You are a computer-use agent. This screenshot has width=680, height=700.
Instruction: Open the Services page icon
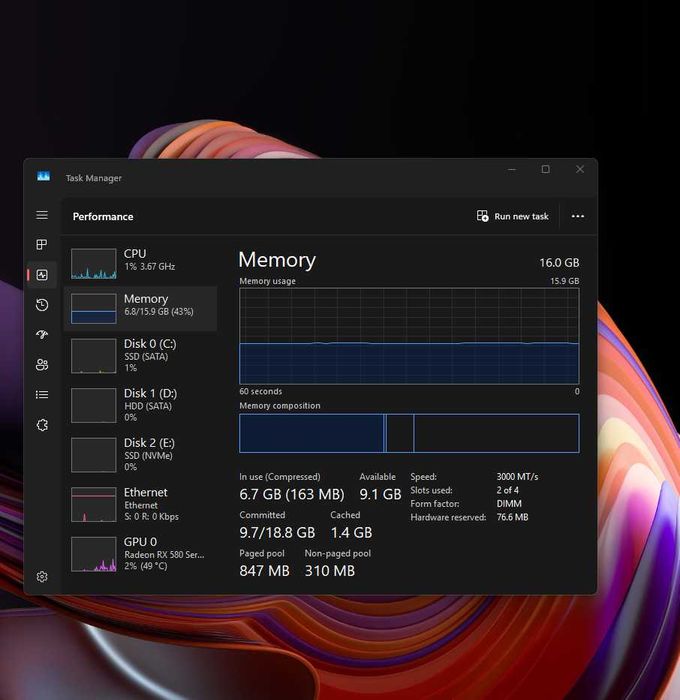(42, 425)
